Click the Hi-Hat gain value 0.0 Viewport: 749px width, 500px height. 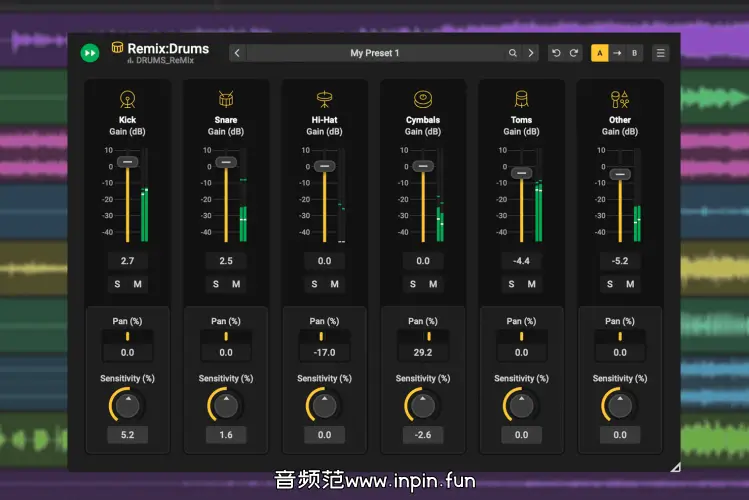324,261
